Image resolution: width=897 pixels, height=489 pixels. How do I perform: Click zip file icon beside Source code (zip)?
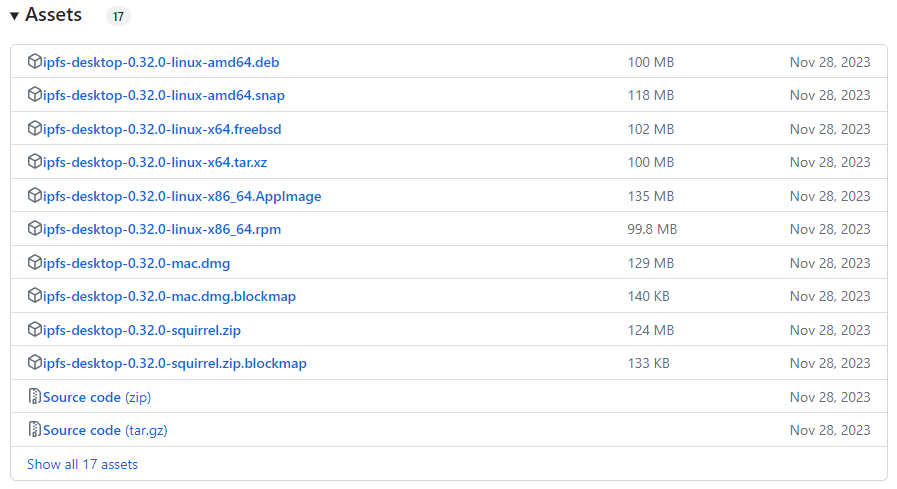coord(34,396)
